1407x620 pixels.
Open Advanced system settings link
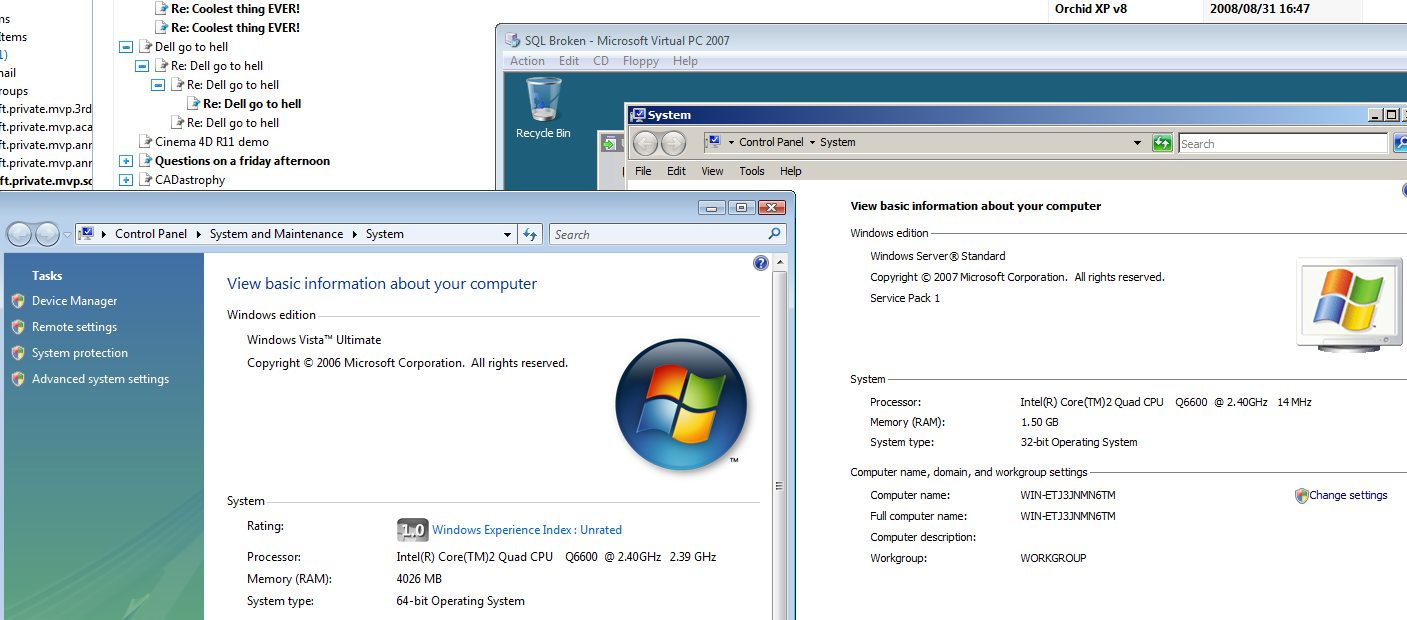coord(100,379)
